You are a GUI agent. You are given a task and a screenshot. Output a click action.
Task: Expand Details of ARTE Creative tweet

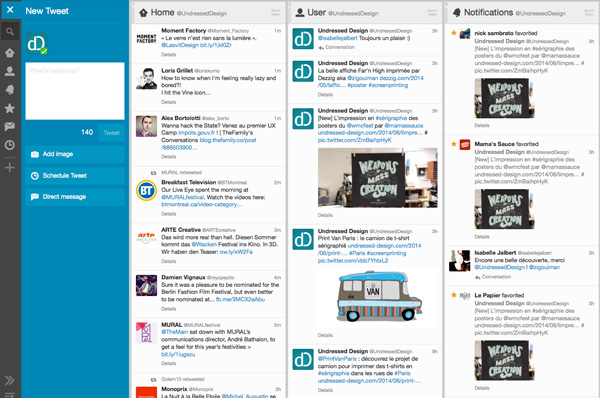click(x=169, y=261)
